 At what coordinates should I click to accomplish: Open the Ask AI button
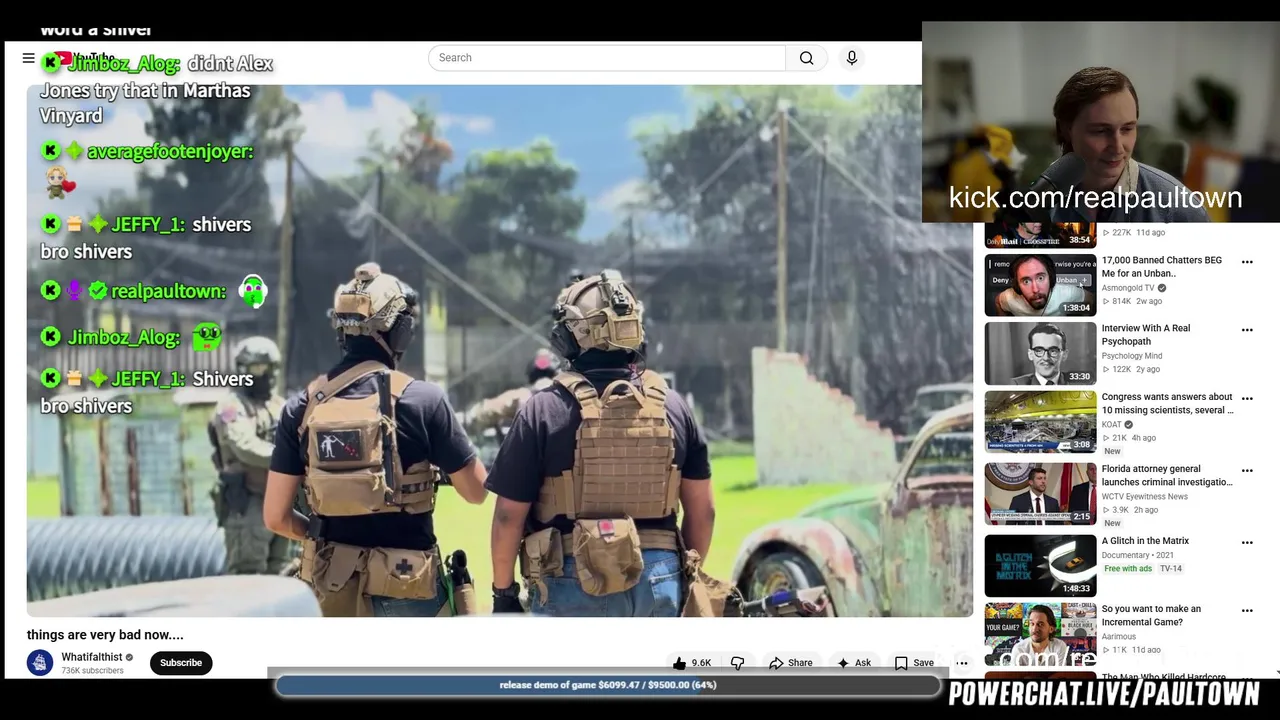(x=854, y=663)
